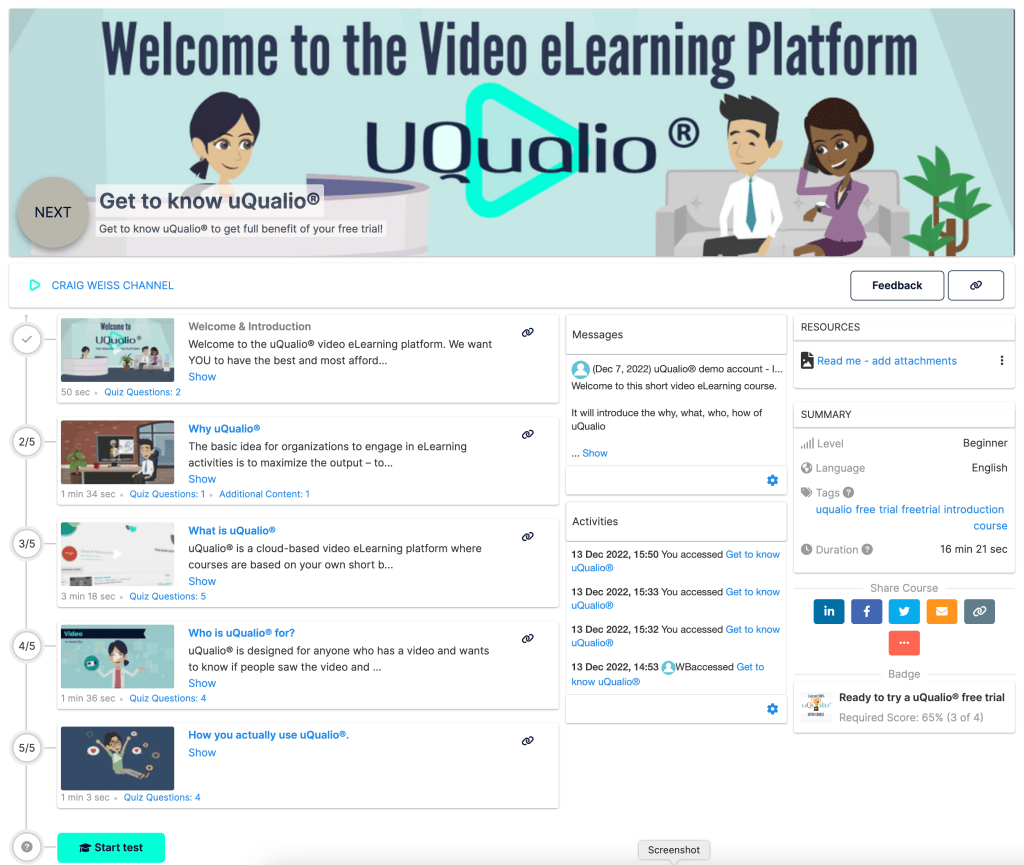
Task: Open the Craig Weiss Channel link
Action: coord(112,286)
